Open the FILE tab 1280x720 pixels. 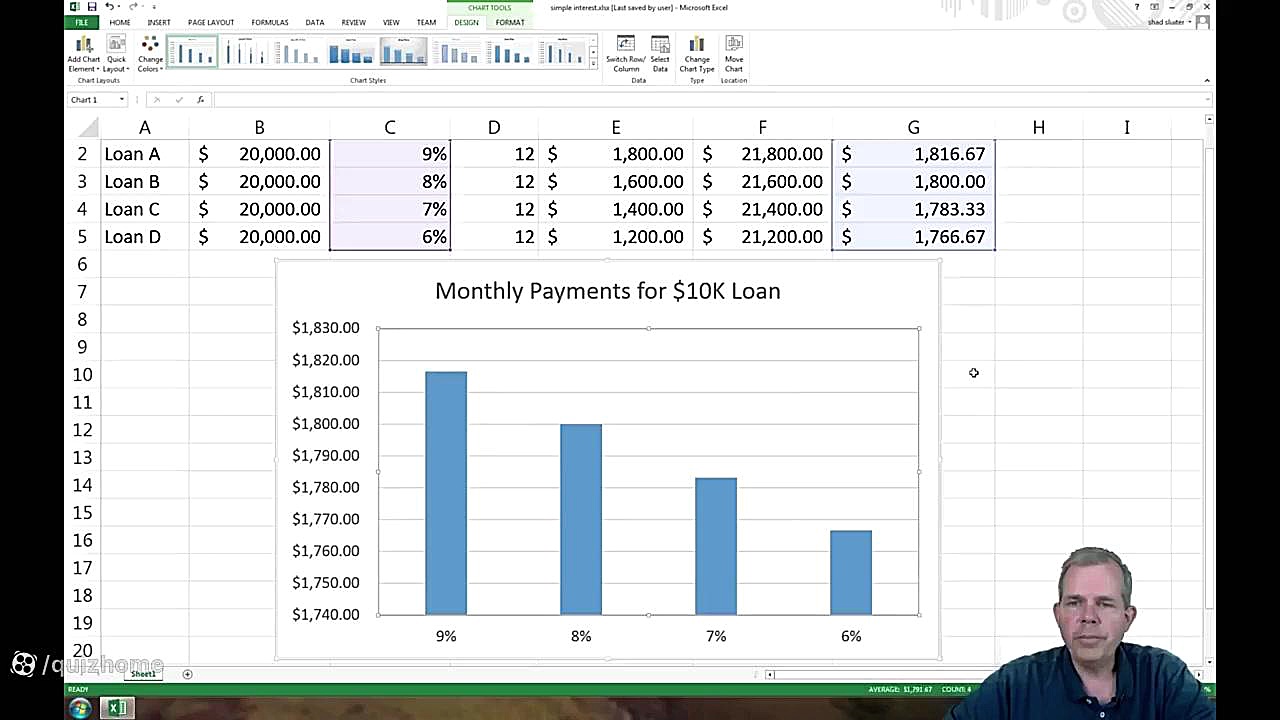pos(82,22)
